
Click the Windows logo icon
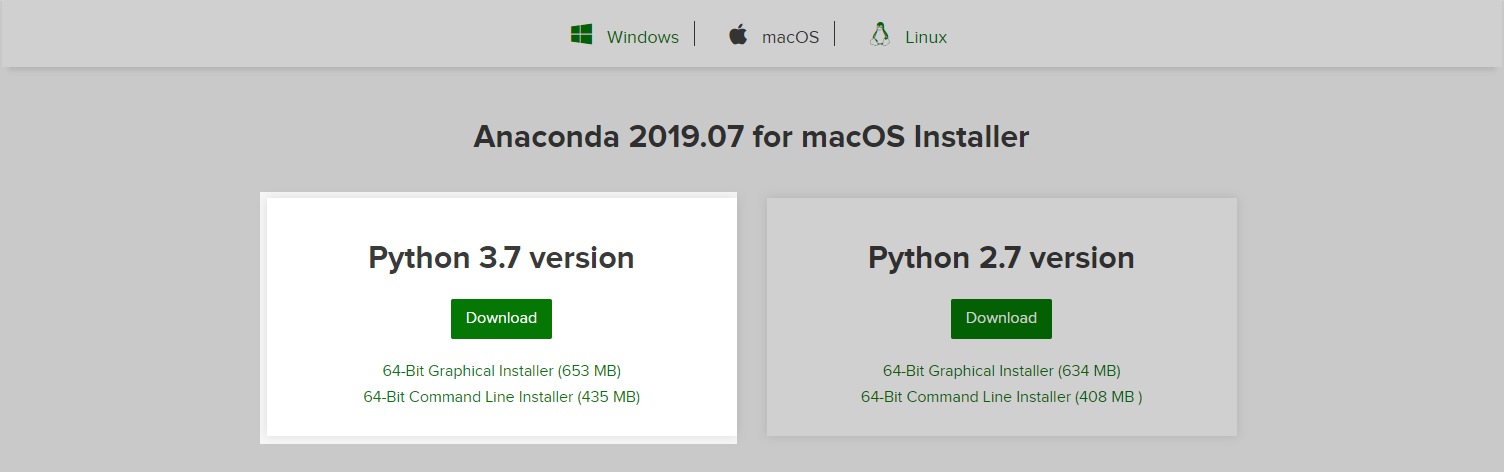click(581, 36)
